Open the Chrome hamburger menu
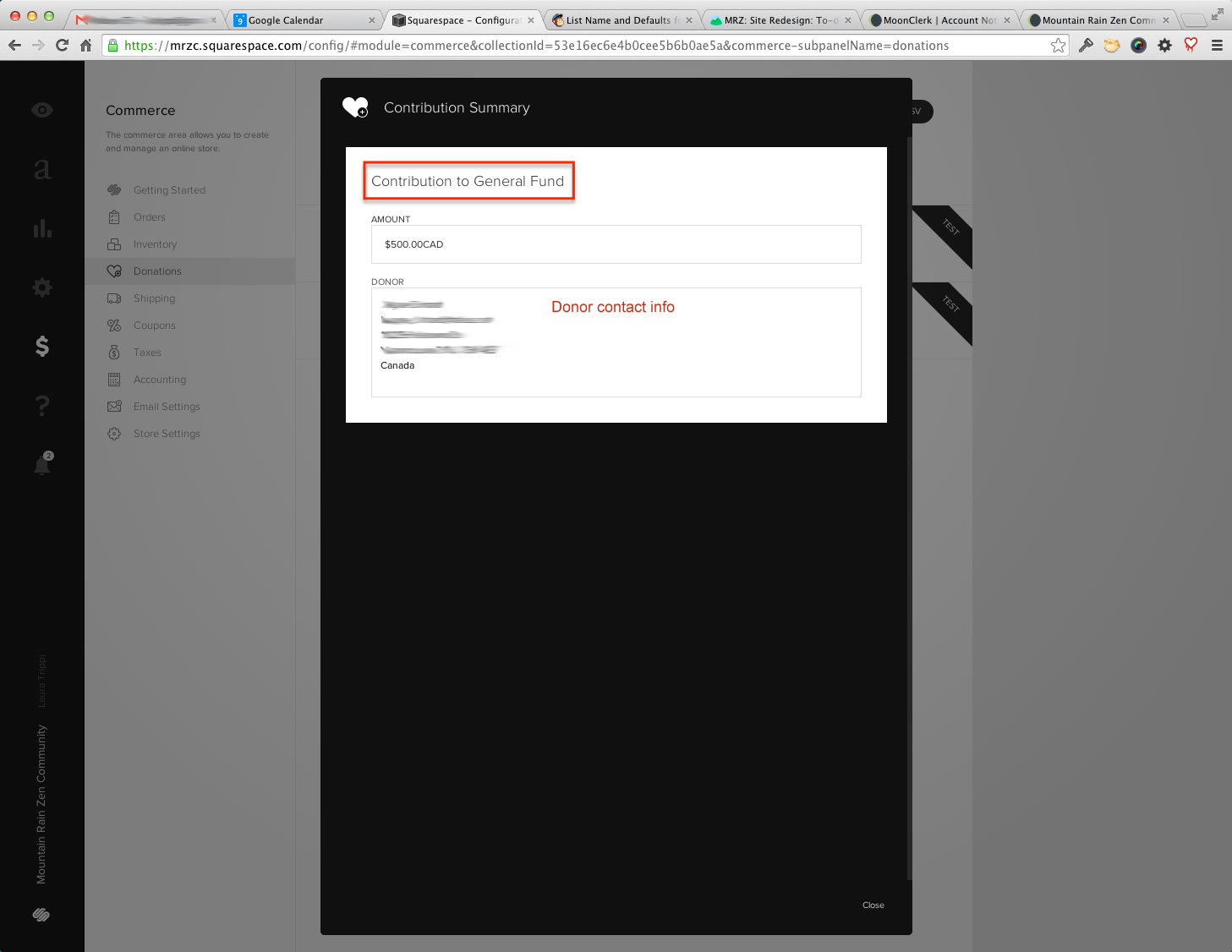 click(1217, 46)
